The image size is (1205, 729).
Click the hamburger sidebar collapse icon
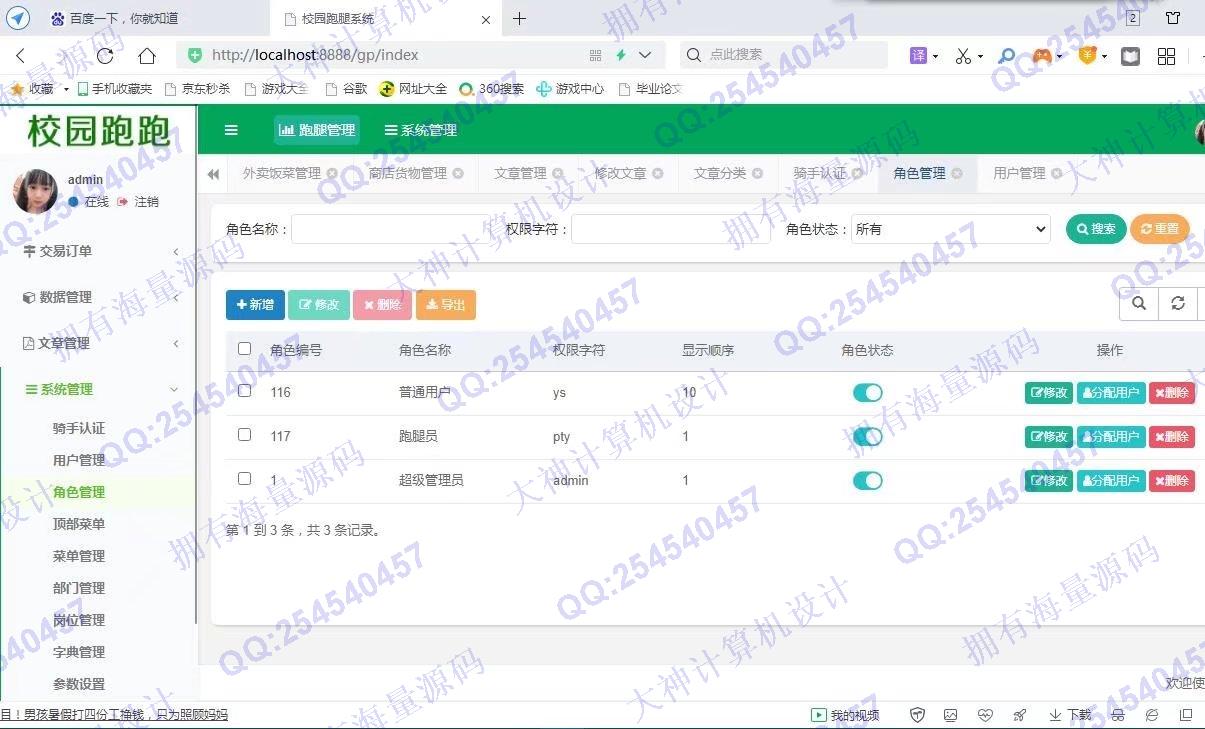click(231, 130)
